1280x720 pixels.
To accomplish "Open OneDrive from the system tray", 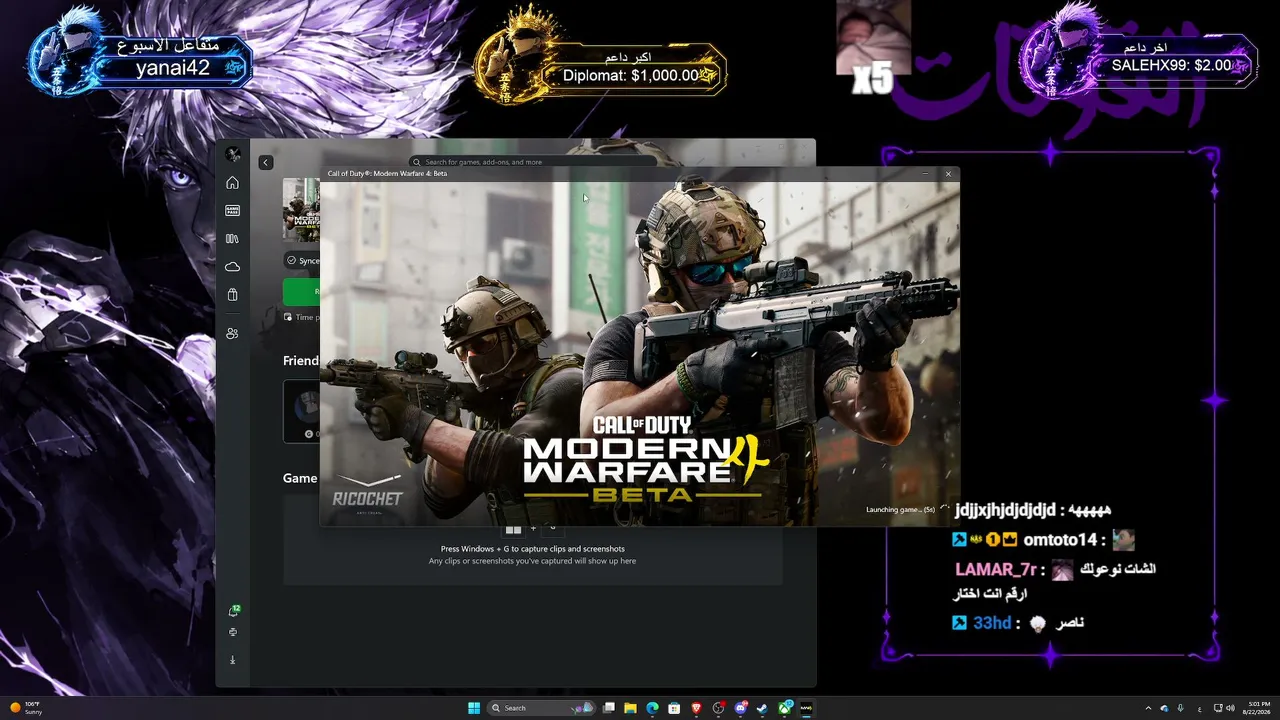I will click(1164, 708).
